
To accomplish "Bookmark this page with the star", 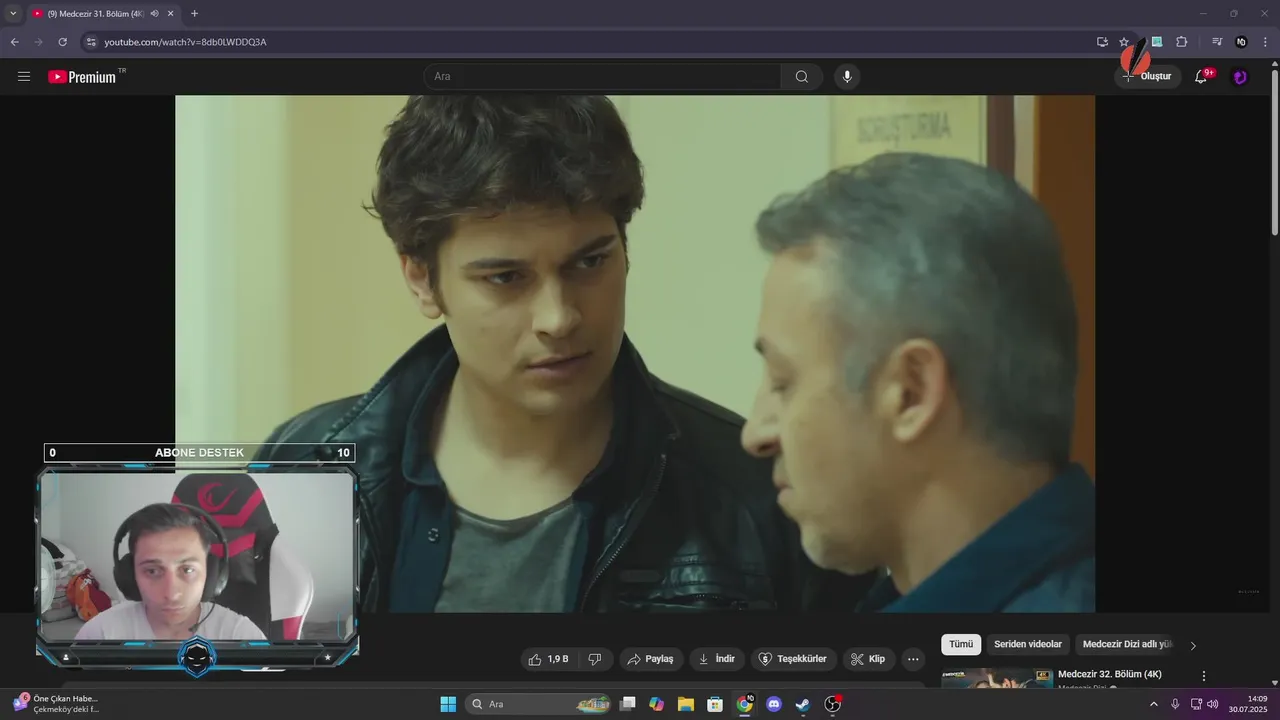I will tap(1124, 42).
